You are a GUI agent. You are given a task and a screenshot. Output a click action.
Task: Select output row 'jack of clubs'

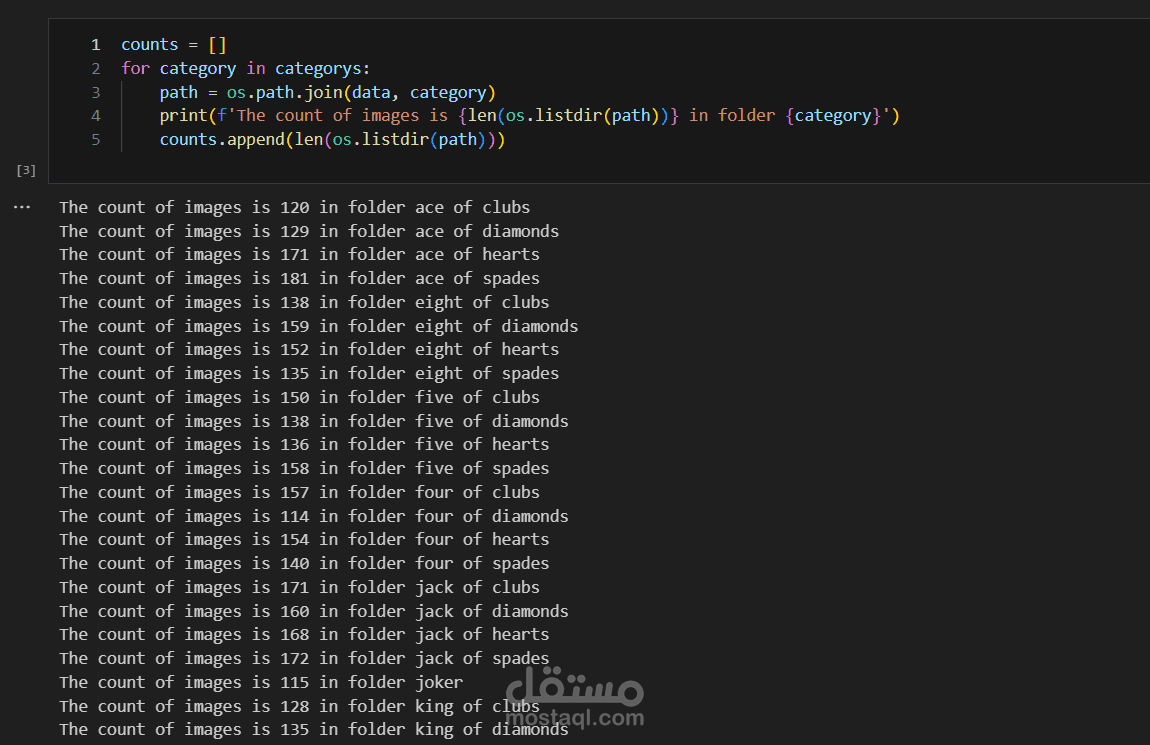click(300, 587)
